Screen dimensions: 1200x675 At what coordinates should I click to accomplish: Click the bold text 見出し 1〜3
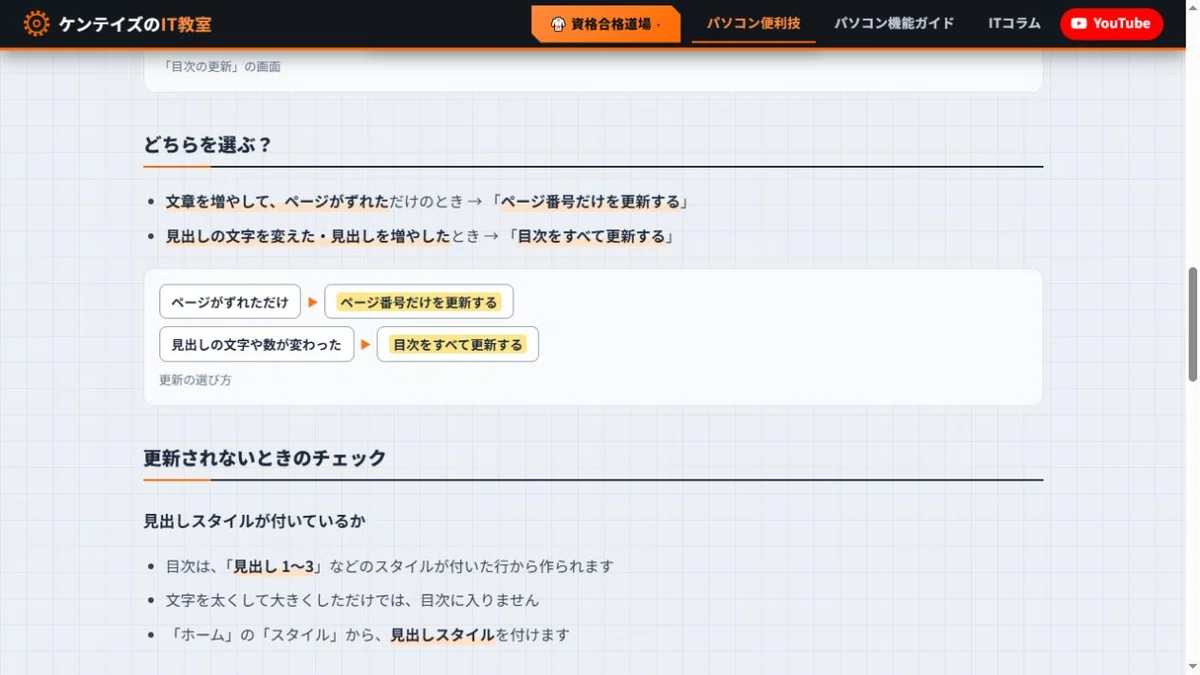(274, 566)
